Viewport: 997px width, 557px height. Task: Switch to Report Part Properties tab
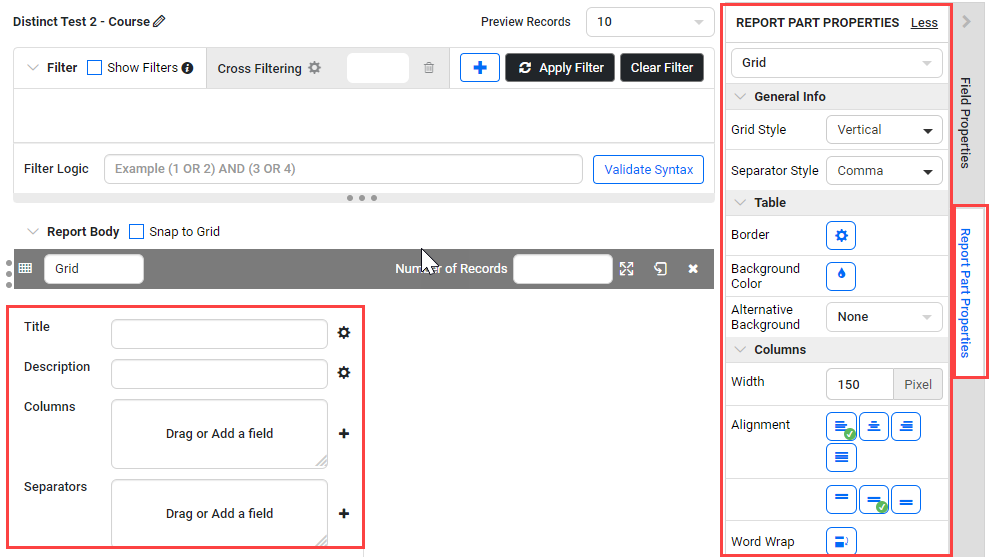966,292
